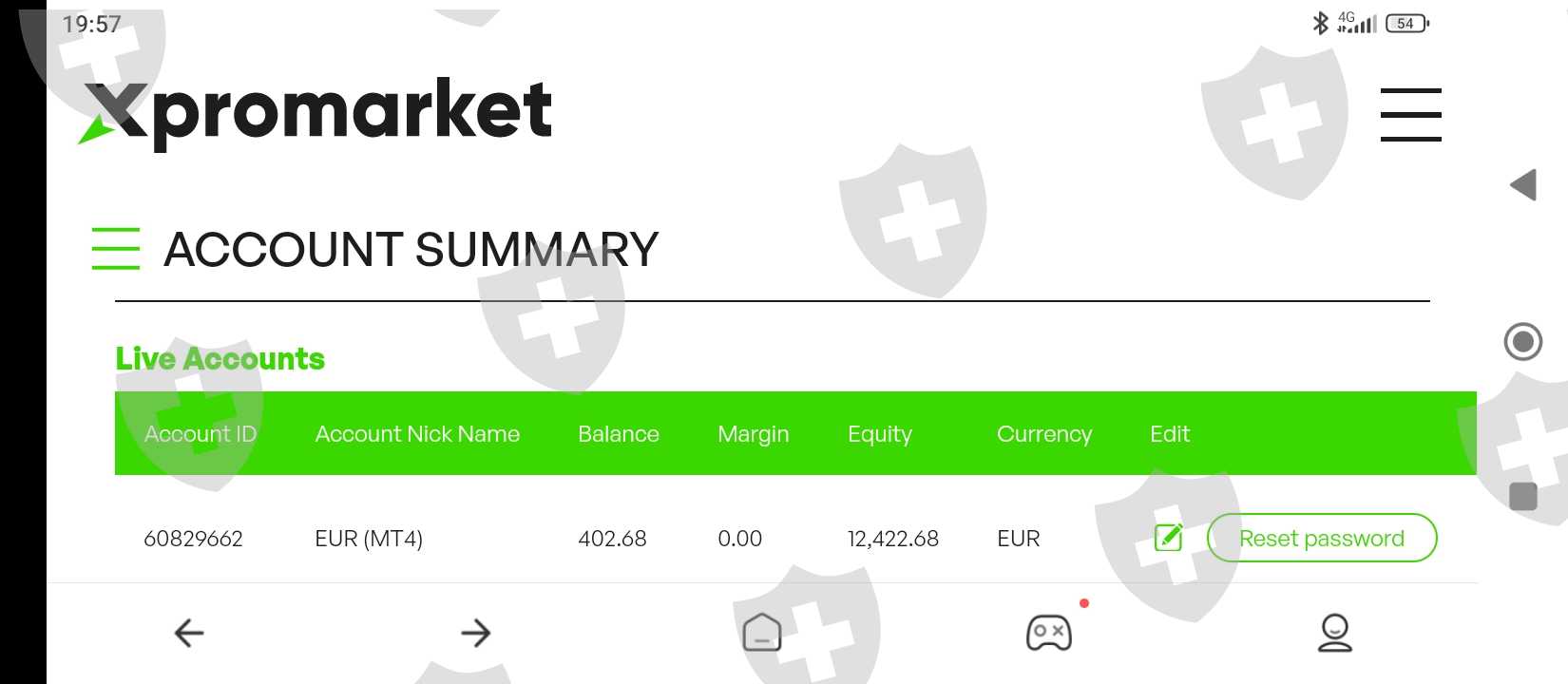The image size is (1568, 684).
Task: Expand the green account summary menu icon
Action: pyautogui.click(x=116, y=249)
